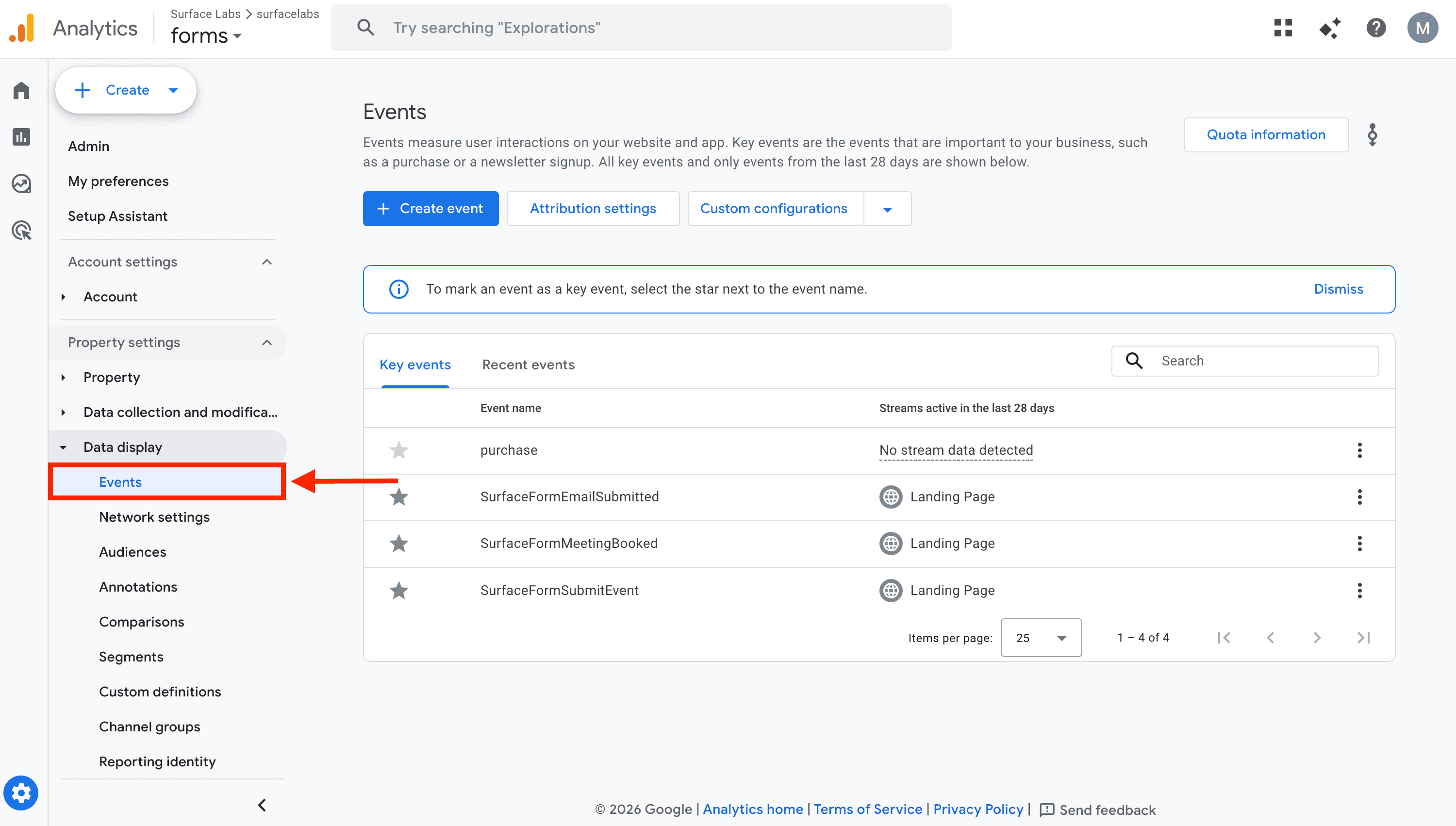
Task: Click globe icon in SurfaceFormEmailSubmitted row
Action: [x=891, y=497]
